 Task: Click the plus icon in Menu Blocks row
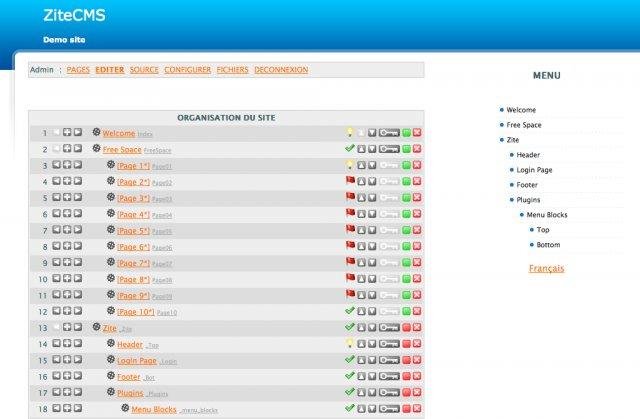click(67, 408)
